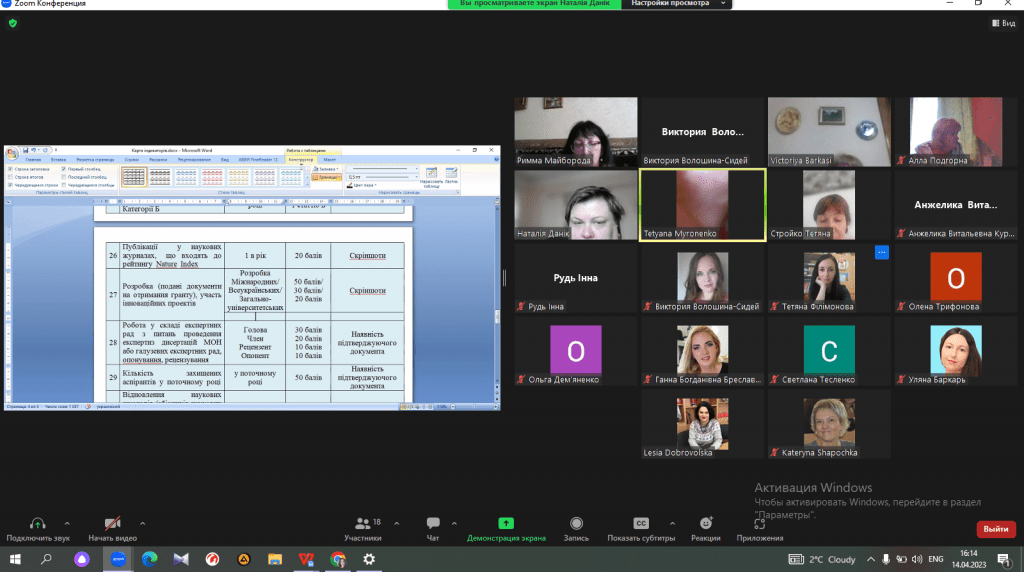
Task: Select Tetyana Myronenko's video thumbnail
Action: [702, 204]
